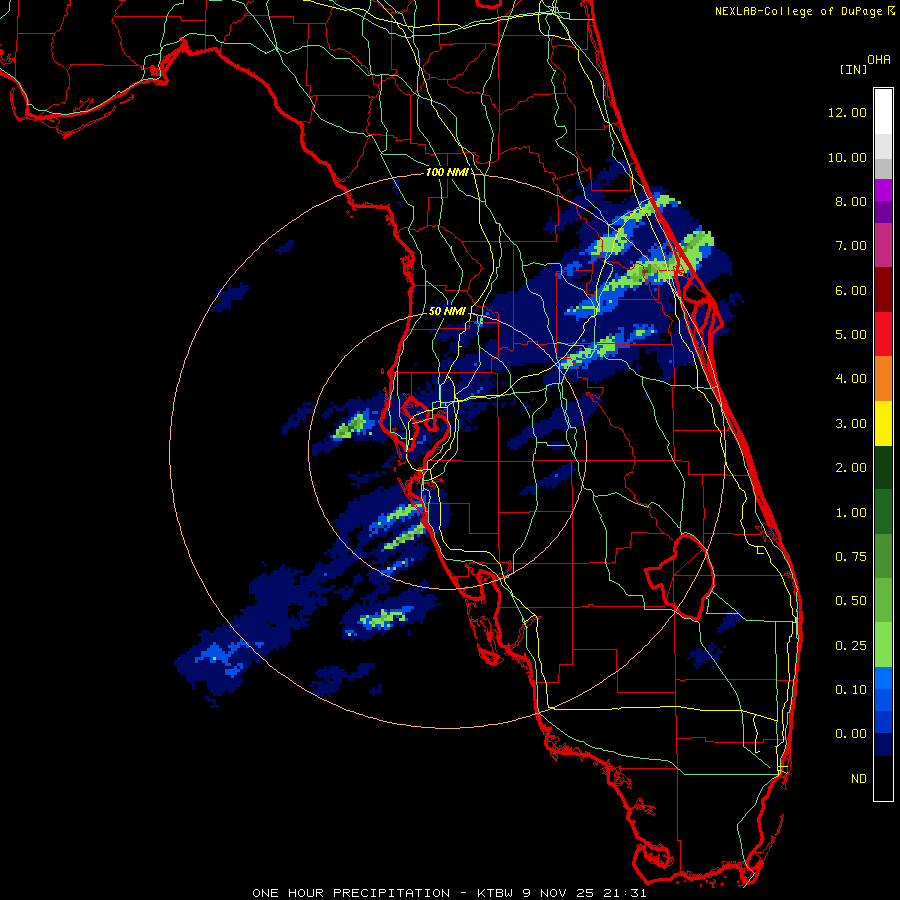Click the 12.00 legend value

(x=847, y=112)
